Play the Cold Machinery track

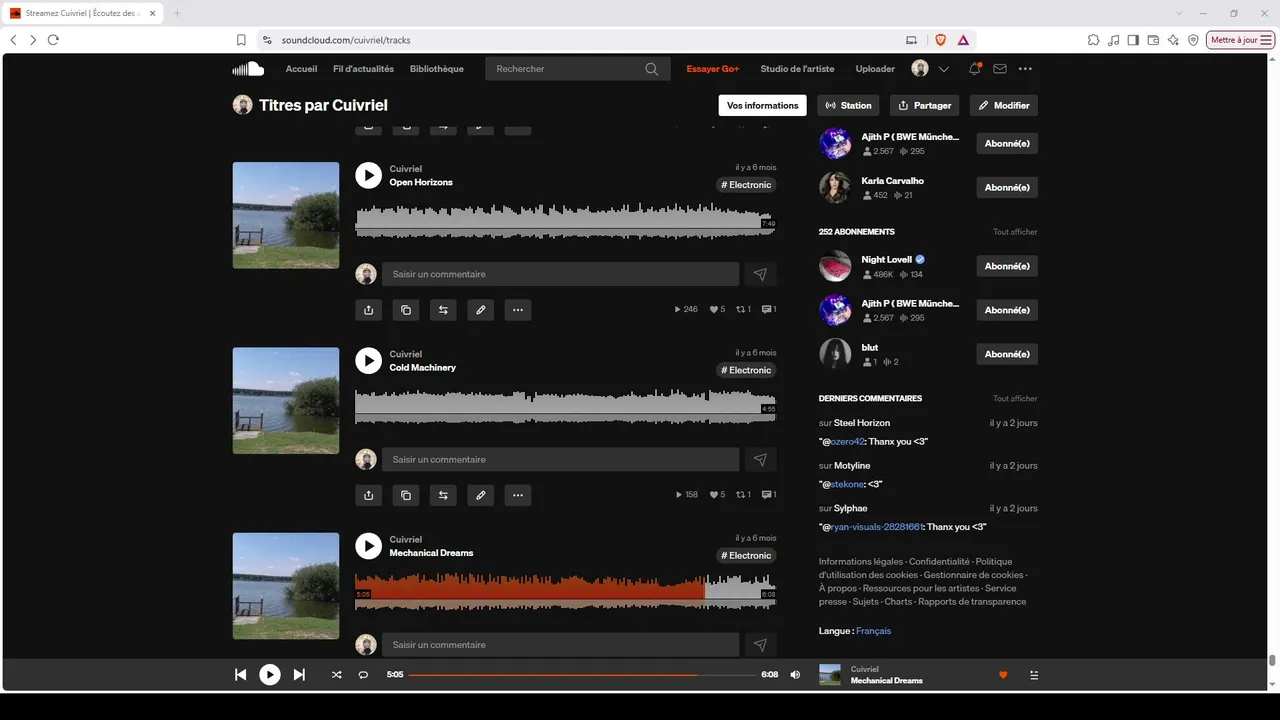(x=369, y=361)
